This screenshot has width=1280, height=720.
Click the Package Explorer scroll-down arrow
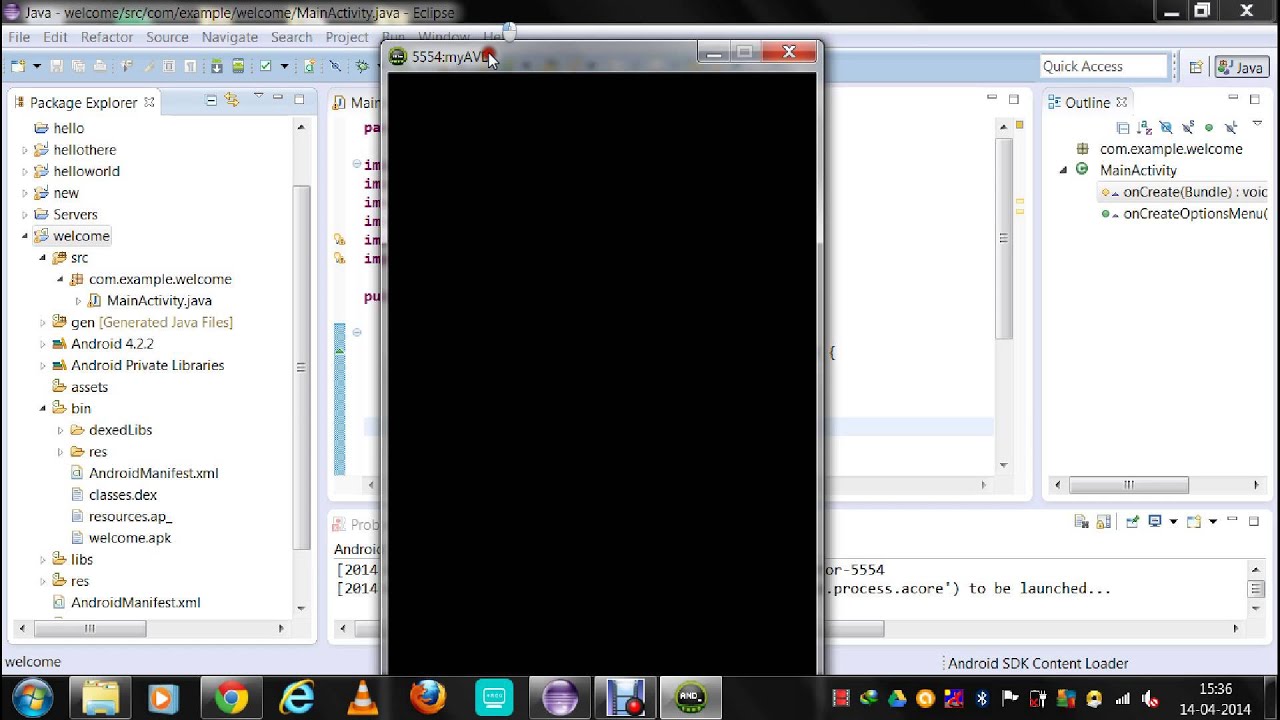300,607
